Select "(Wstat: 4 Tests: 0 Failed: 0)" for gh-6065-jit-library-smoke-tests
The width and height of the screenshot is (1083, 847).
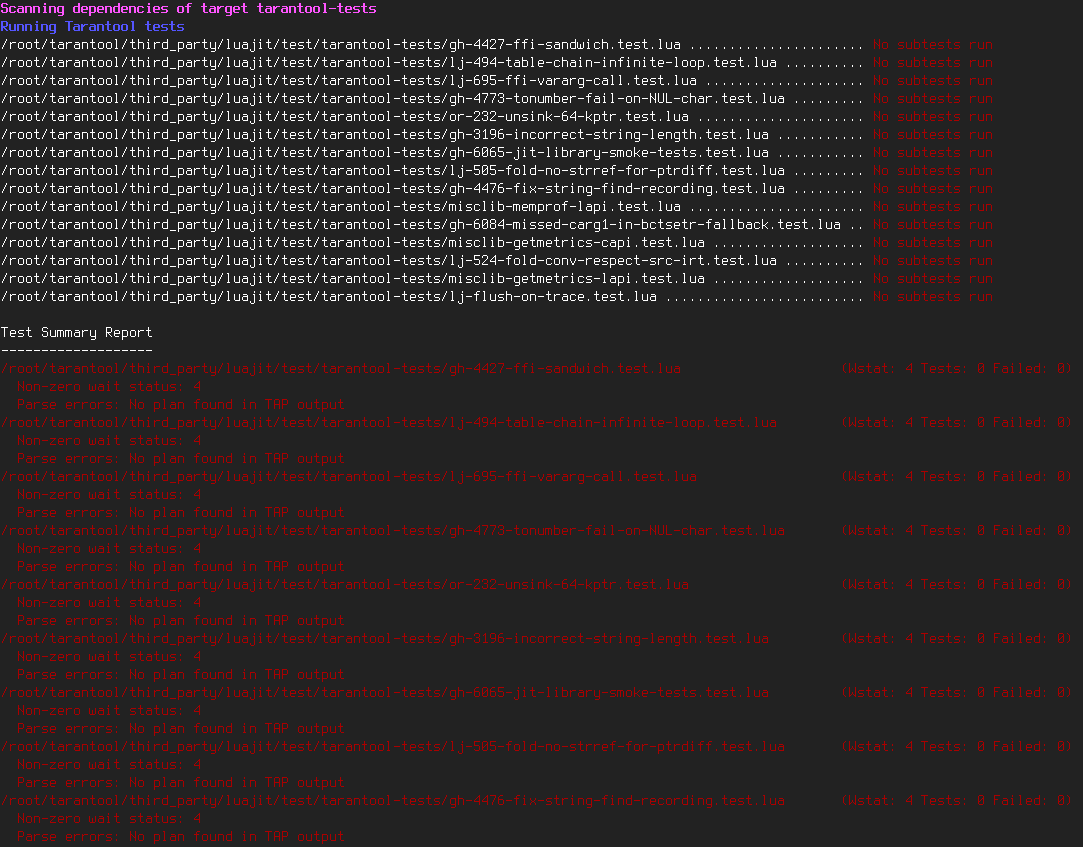coord(957,692)
